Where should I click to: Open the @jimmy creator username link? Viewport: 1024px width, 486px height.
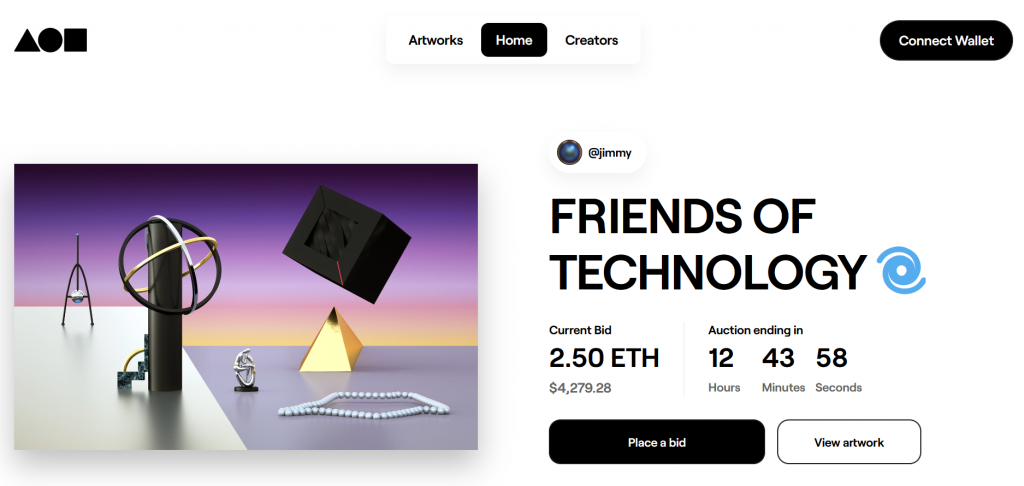click(609, 153)
